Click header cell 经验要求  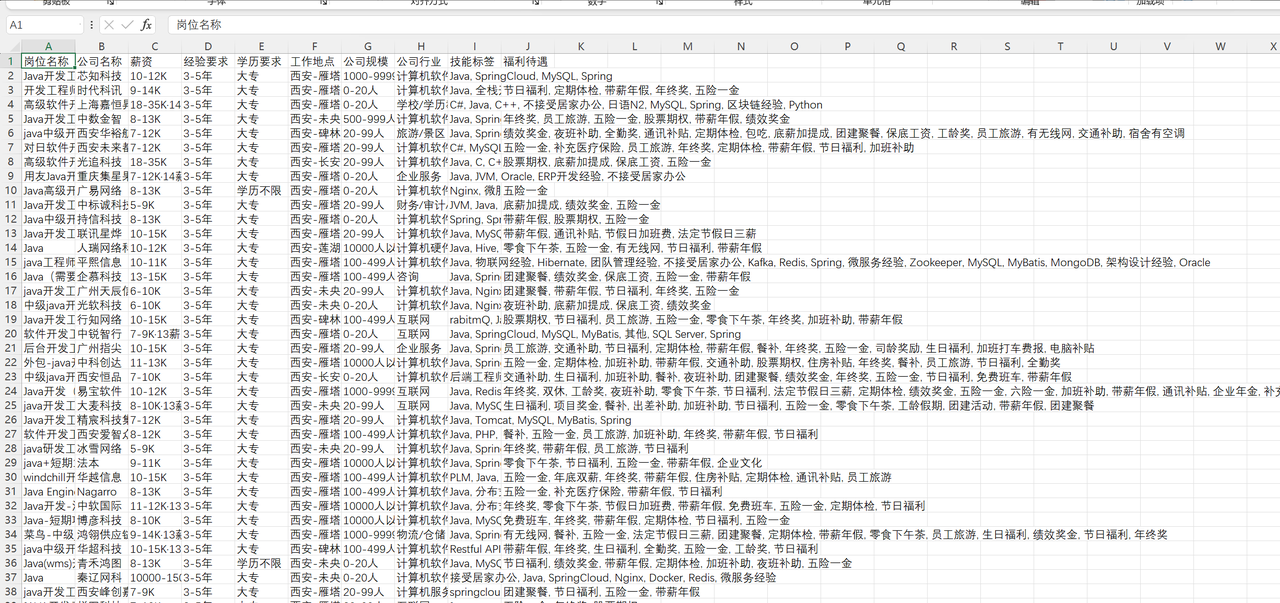click(x=208, y=61)
